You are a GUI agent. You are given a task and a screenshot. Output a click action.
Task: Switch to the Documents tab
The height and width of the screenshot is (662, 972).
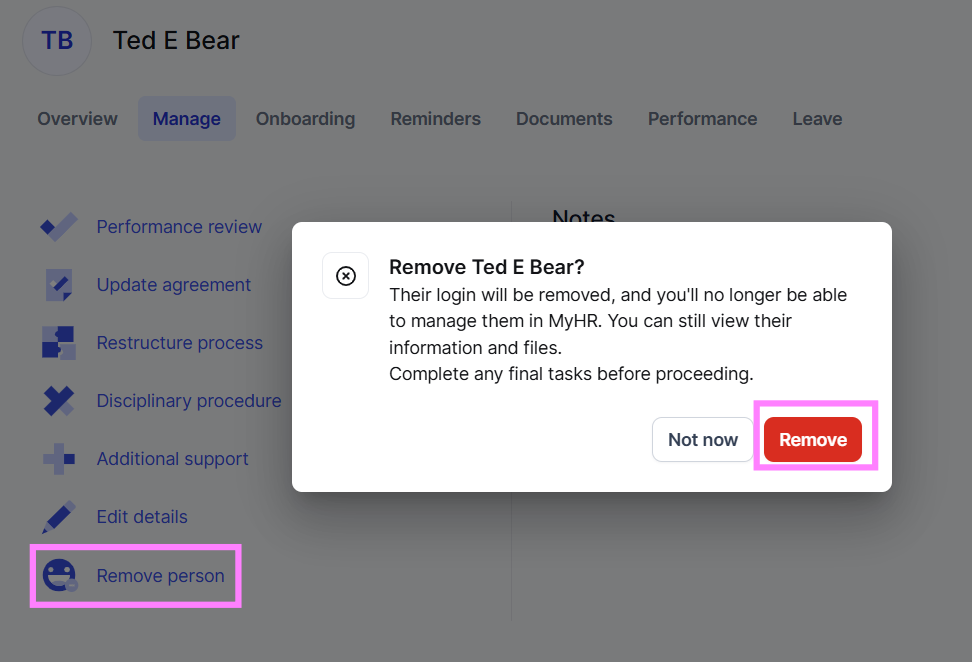click(564, 118)
